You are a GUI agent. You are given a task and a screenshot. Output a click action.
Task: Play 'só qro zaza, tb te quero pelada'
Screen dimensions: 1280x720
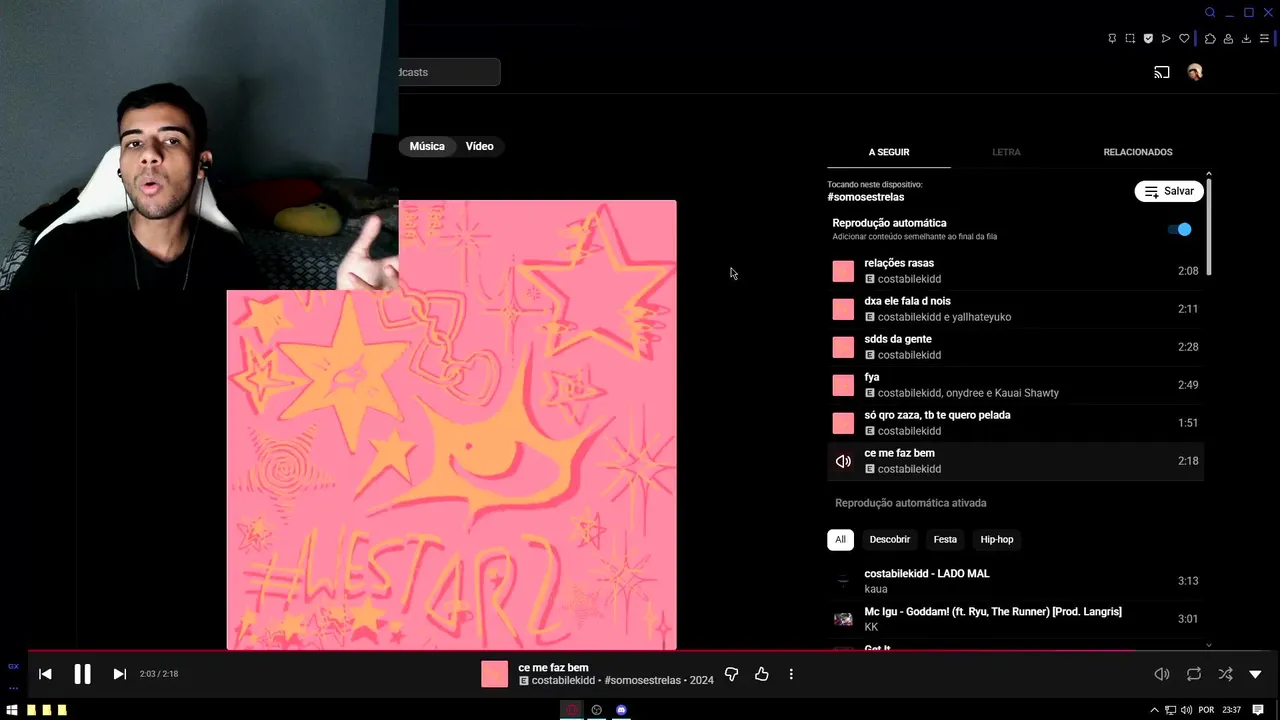click(1015, 423)
